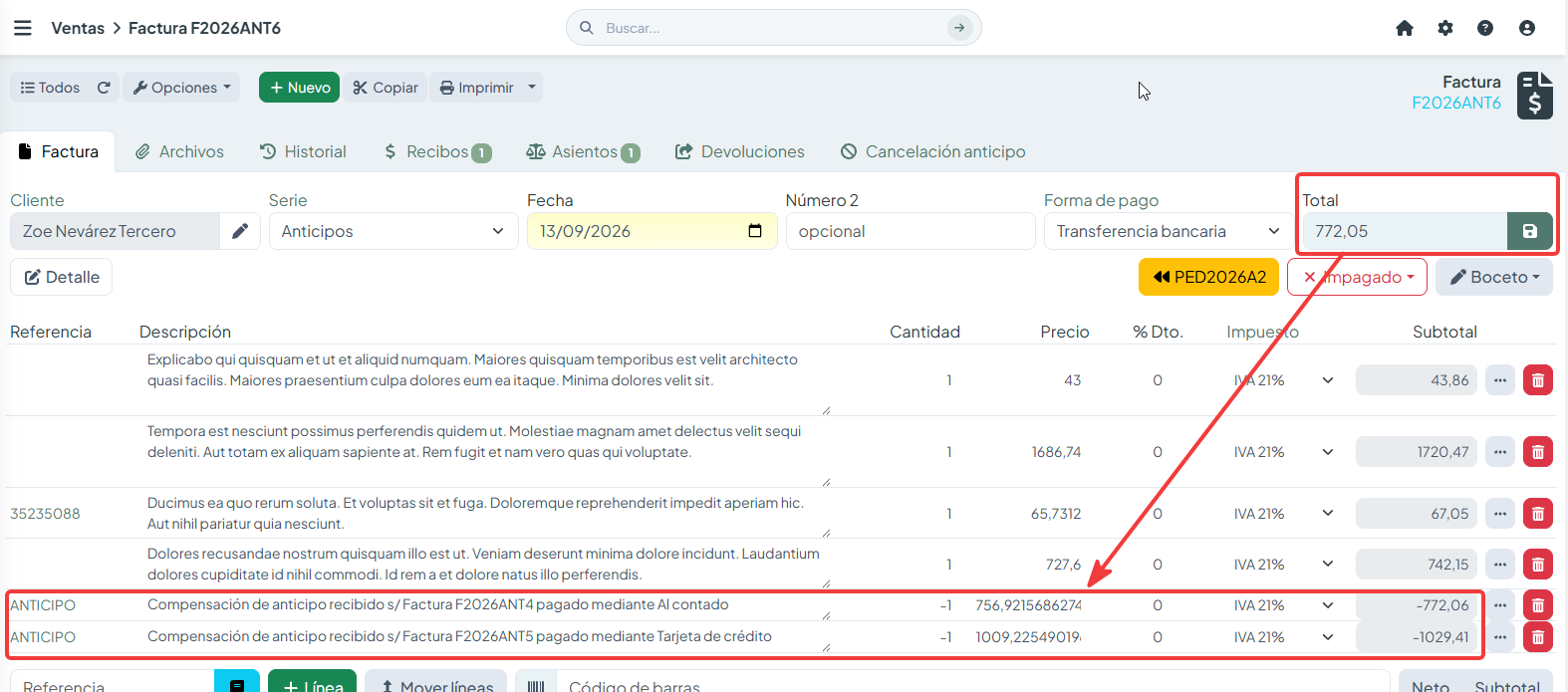The height and width of the screenshot is (692, 1568).
Task: Open the Asientos tab
Action: [583, 151]
